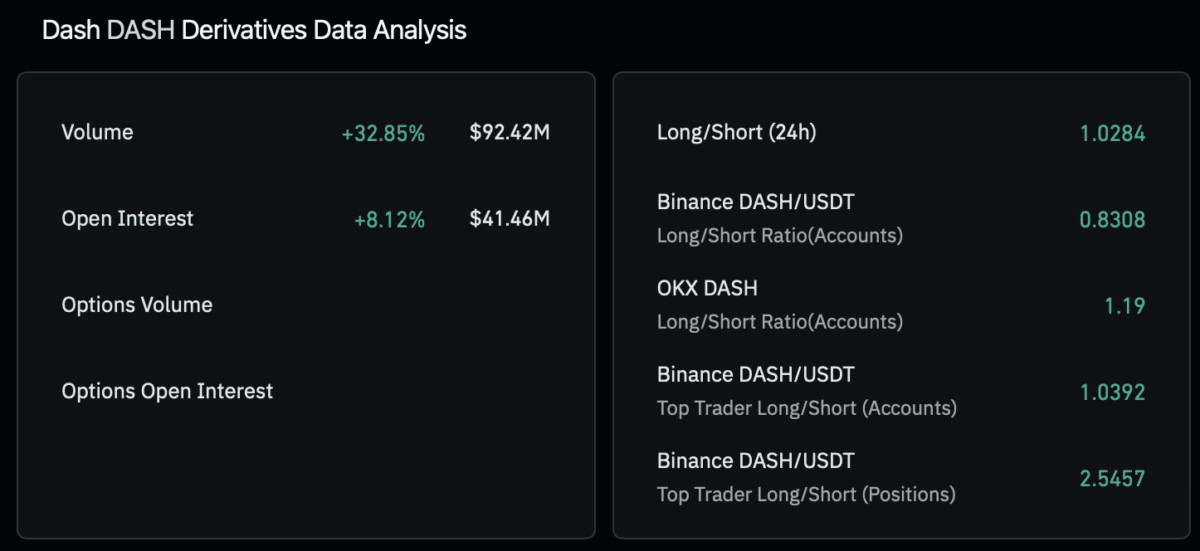Click the 2.5457 positions ratio value

tap(1112, 478)
